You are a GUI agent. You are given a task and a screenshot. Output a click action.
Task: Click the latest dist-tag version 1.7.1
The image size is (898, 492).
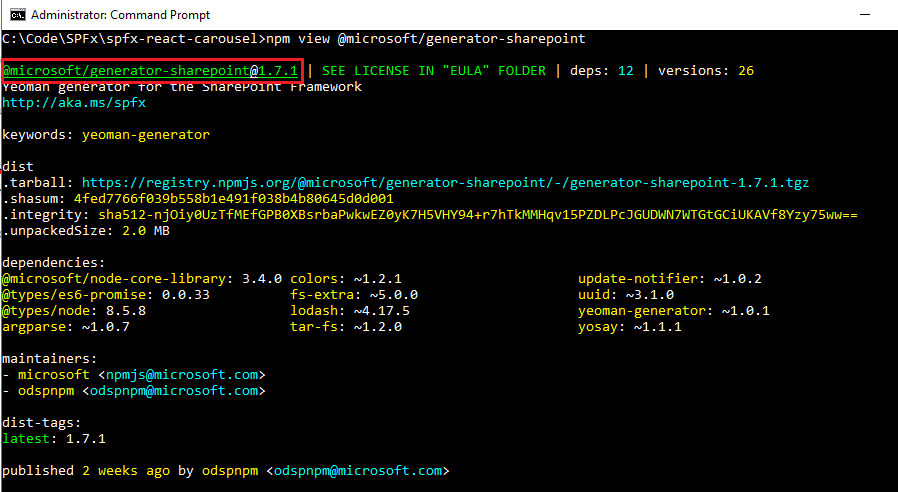[86, 438]
